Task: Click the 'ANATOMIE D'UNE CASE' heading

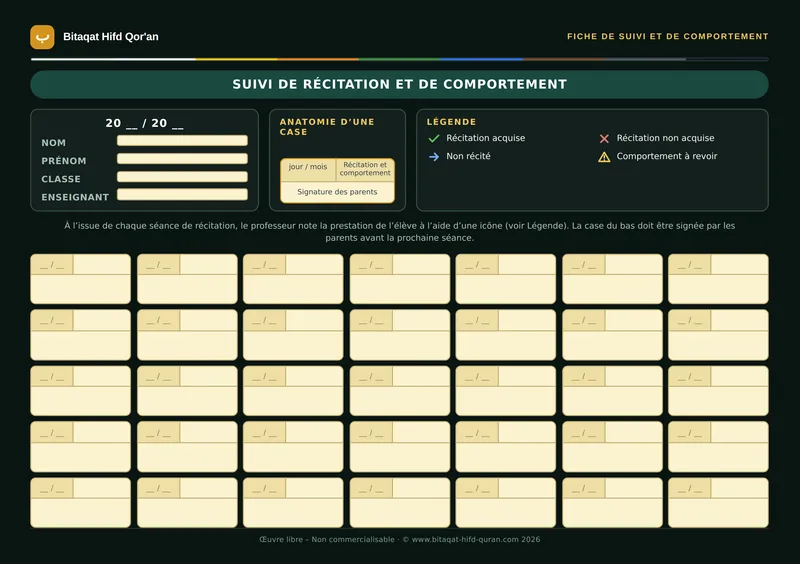Action: (327, 127)
